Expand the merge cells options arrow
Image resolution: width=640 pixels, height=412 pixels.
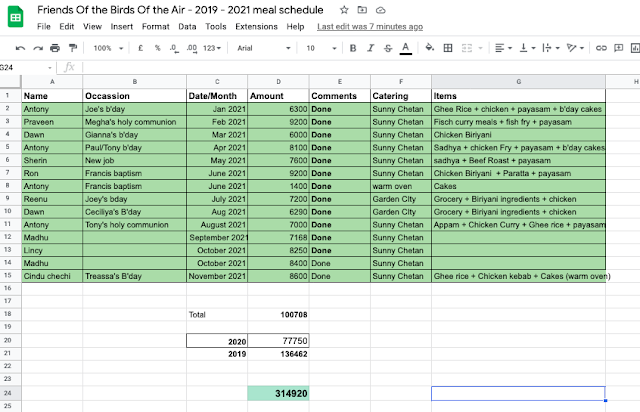(480, 48)
